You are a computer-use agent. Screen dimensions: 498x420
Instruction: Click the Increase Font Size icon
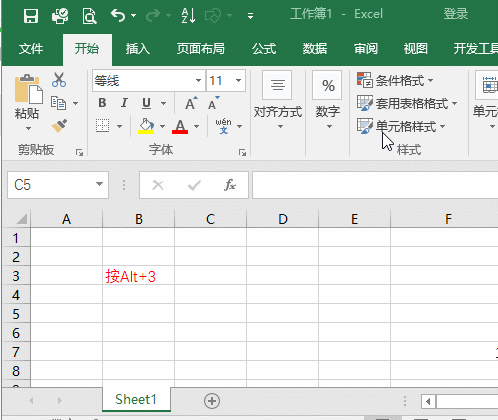click(x=191, y=103)
